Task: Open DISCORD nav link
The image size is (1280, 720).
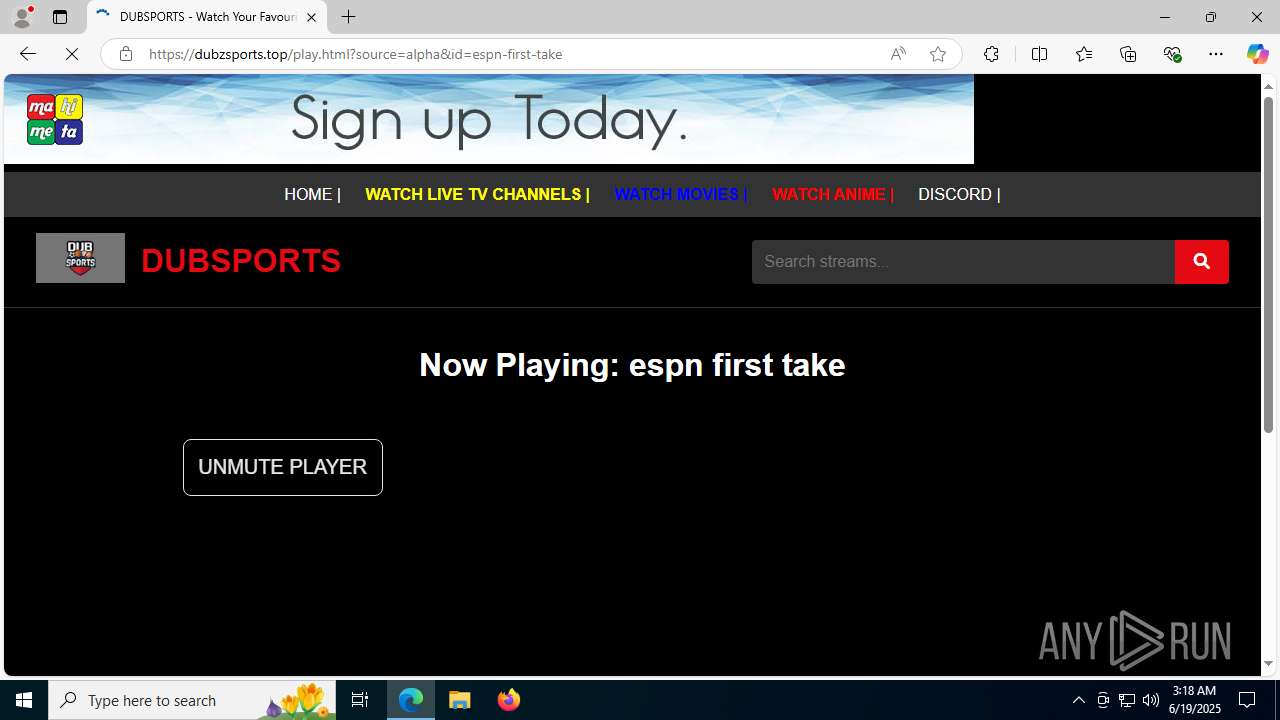Action: click(958, 194)
